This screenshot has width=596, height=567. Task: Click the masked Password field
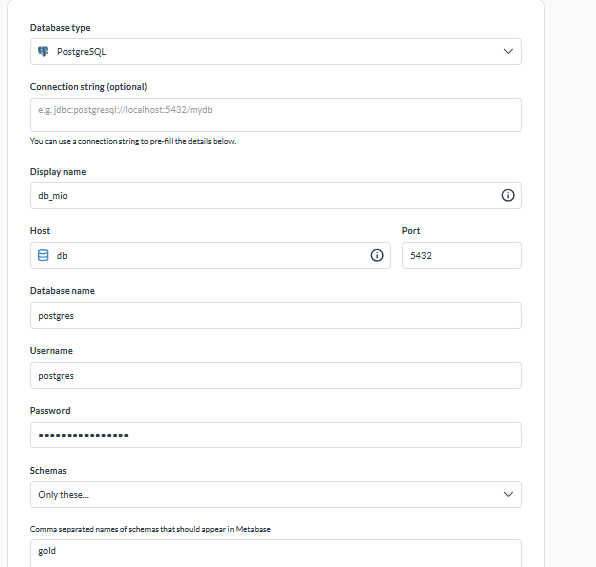(276, 435)
